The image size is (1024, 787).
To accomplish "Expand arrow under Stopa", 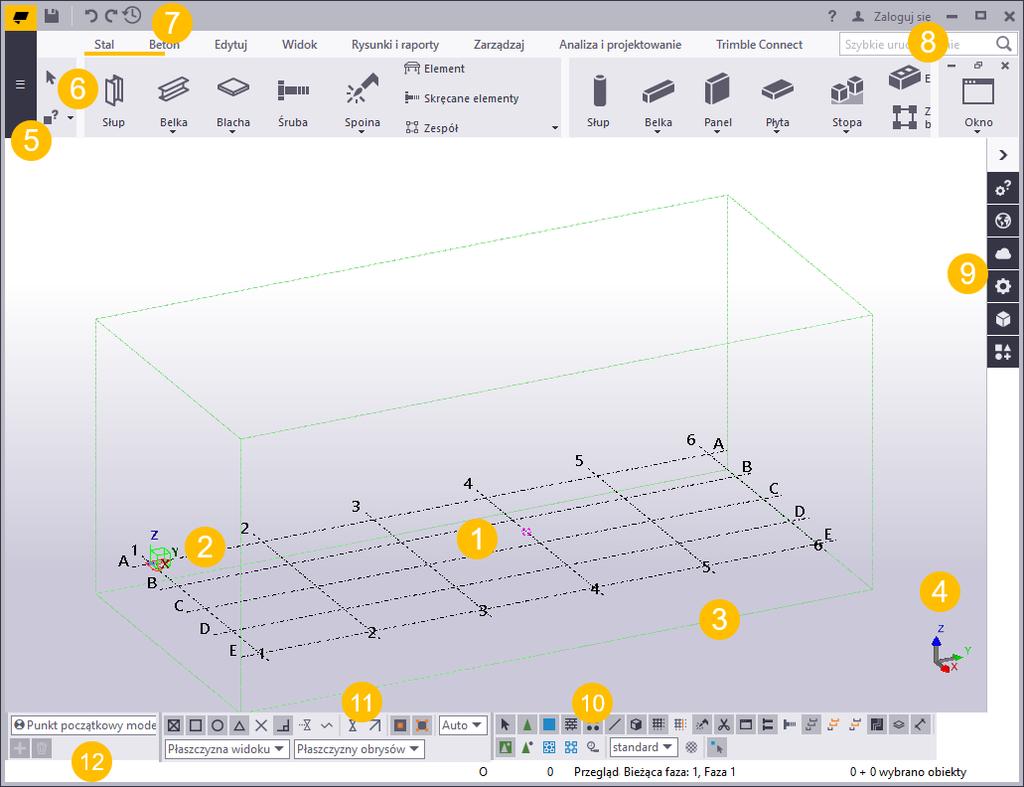I will click(846, 132).
